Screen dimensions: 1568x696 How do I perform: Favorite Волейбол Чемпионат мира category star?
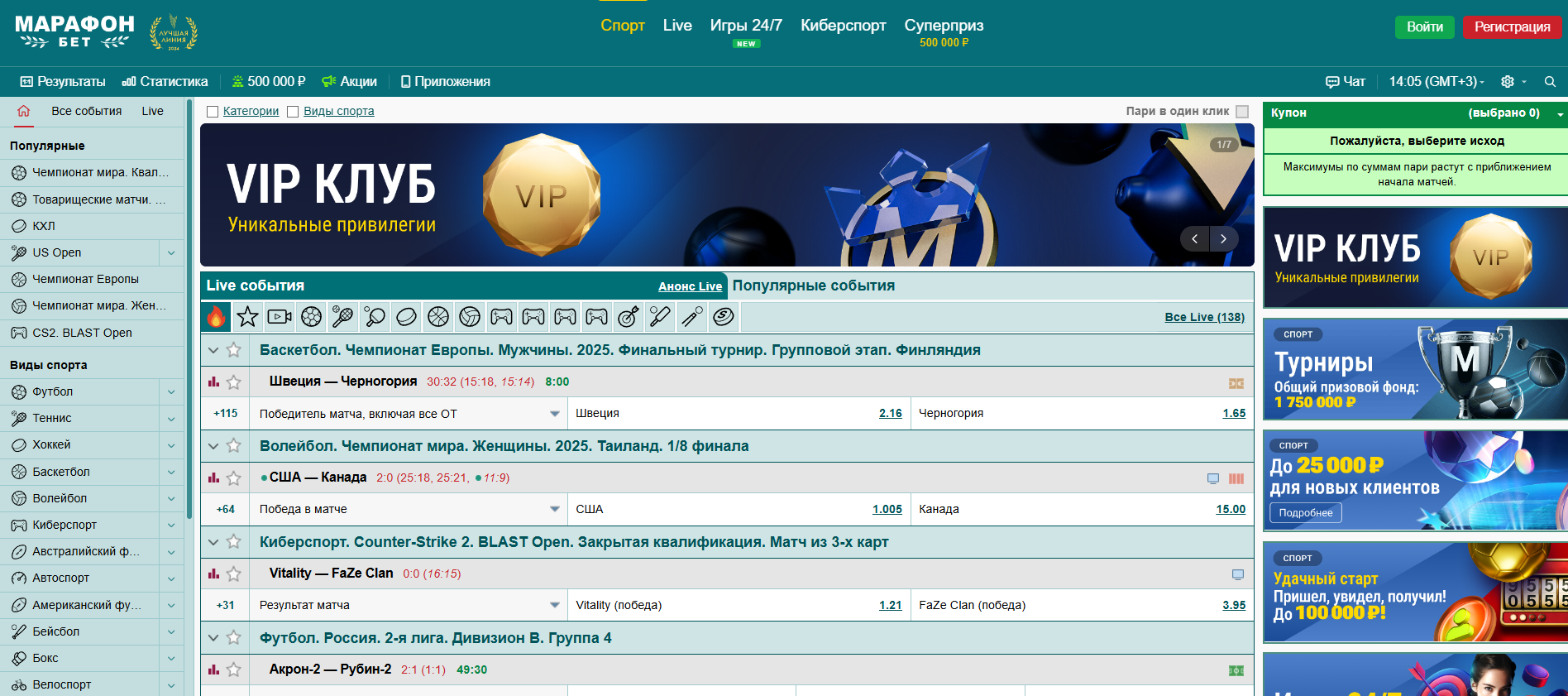(234, 446)
